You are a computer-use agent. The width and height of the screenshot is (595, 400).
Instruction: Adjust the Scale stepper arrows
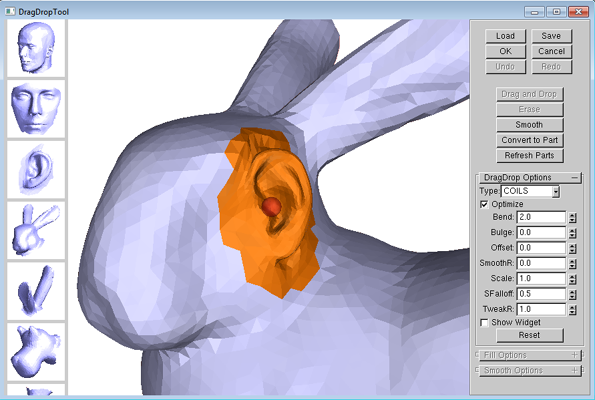coord(573,279)
